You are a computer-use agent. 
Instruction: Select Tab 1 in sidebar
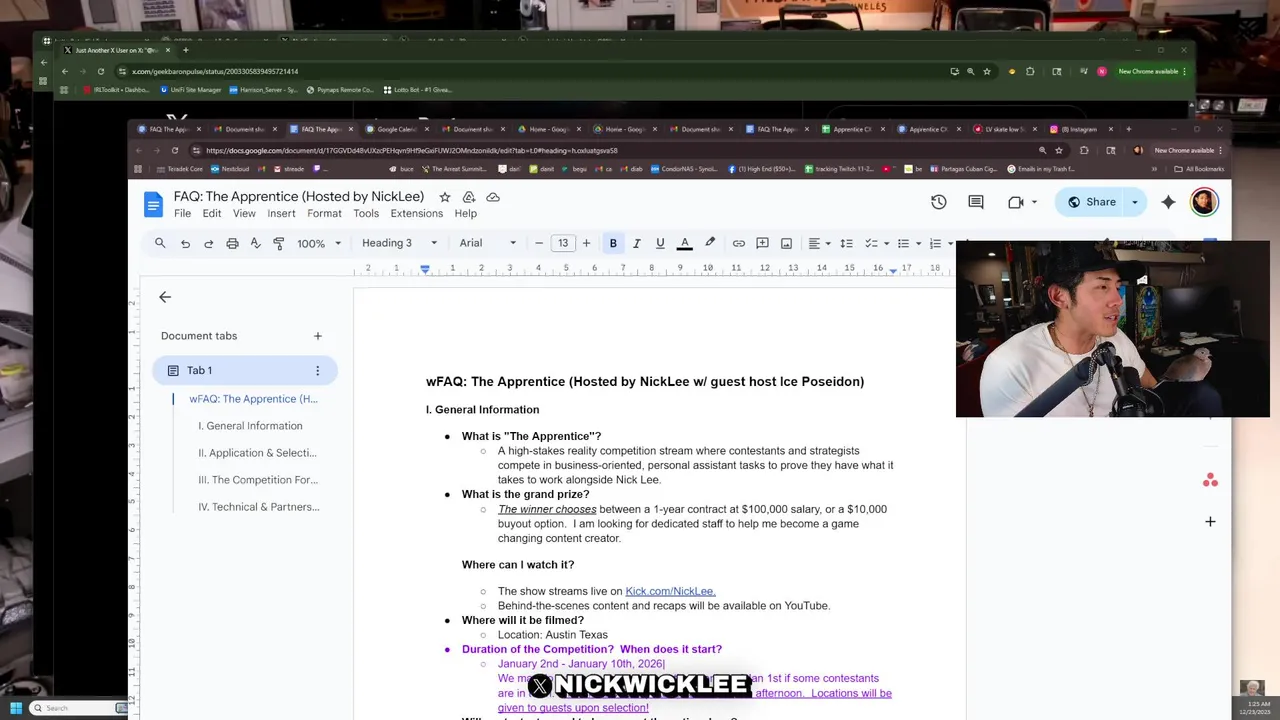(245, 371)
